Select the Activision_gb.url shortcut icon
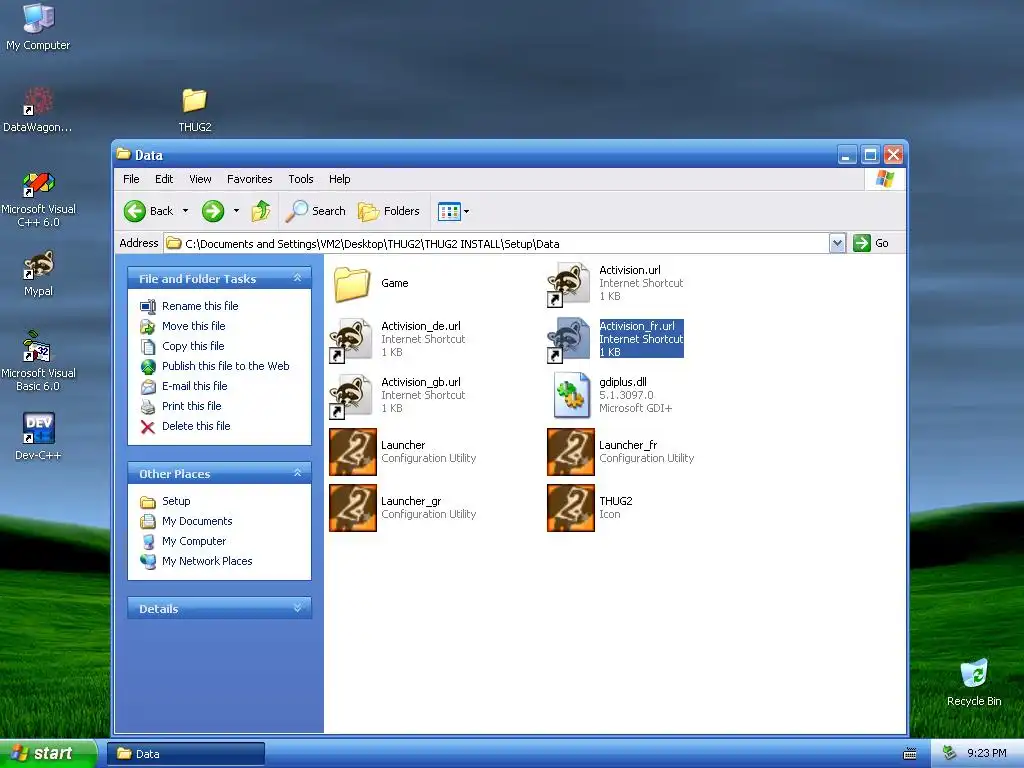This screenshot has height=768, width=1024. [x=352, y=396]
